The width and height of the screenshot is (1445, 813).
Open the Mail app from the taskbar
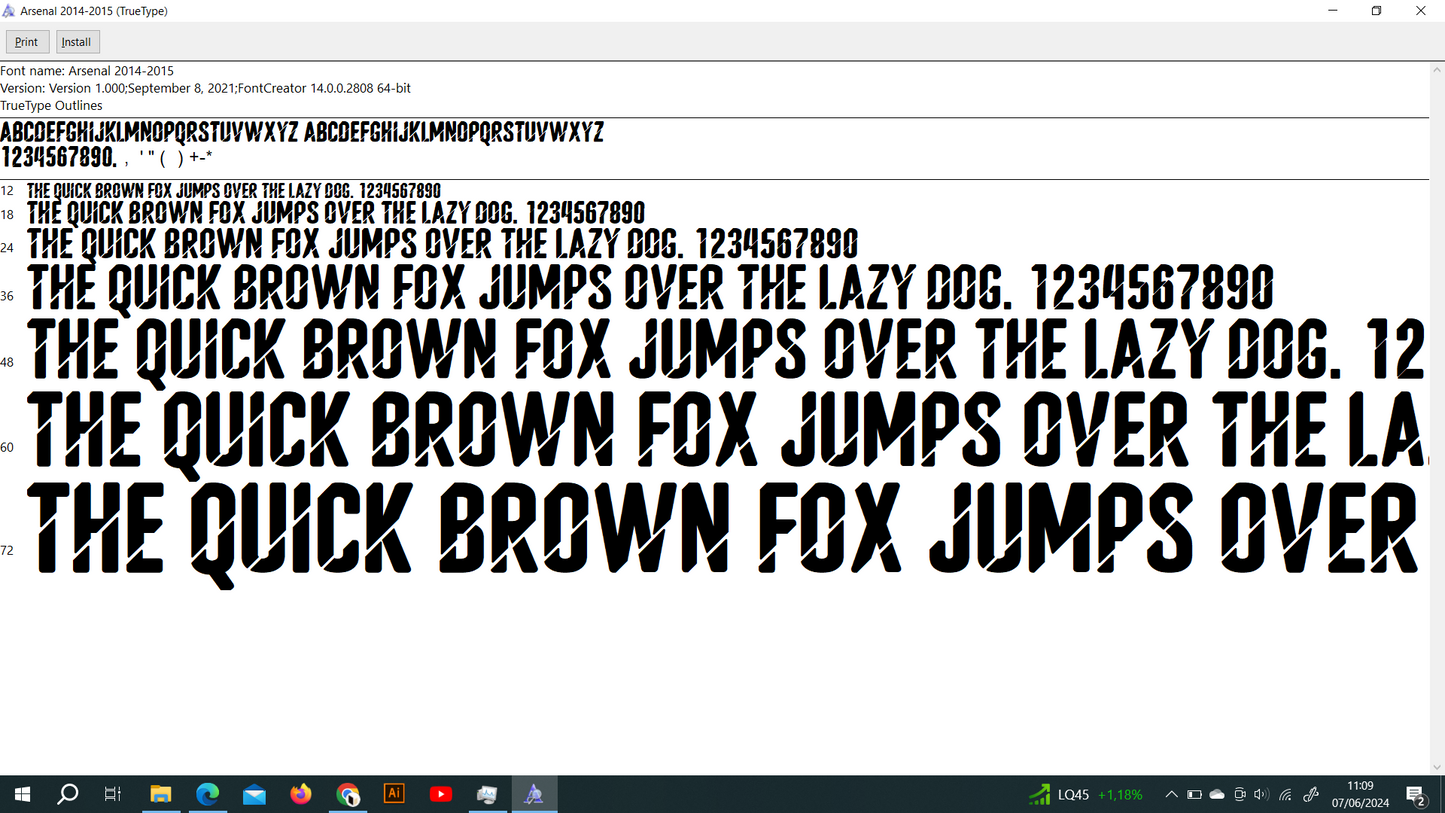[254, 793]
